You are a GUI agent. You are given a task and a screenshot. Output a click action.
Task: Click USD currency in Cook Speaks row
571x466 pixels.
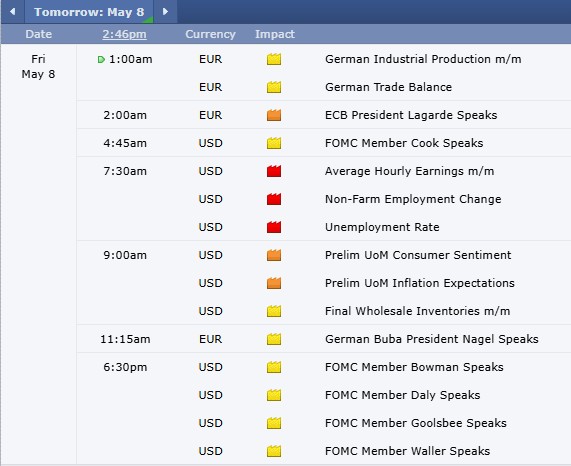coord(210,143)
